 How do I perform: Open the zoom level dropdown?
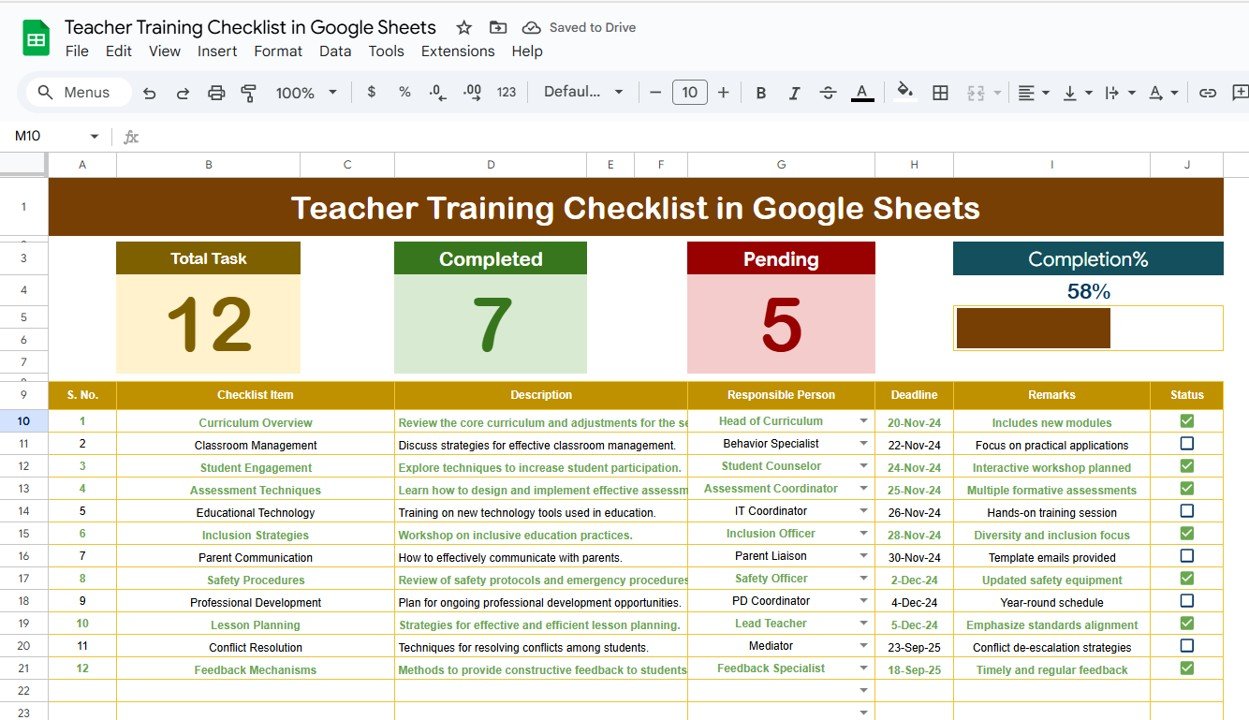[x=307, y=92]
